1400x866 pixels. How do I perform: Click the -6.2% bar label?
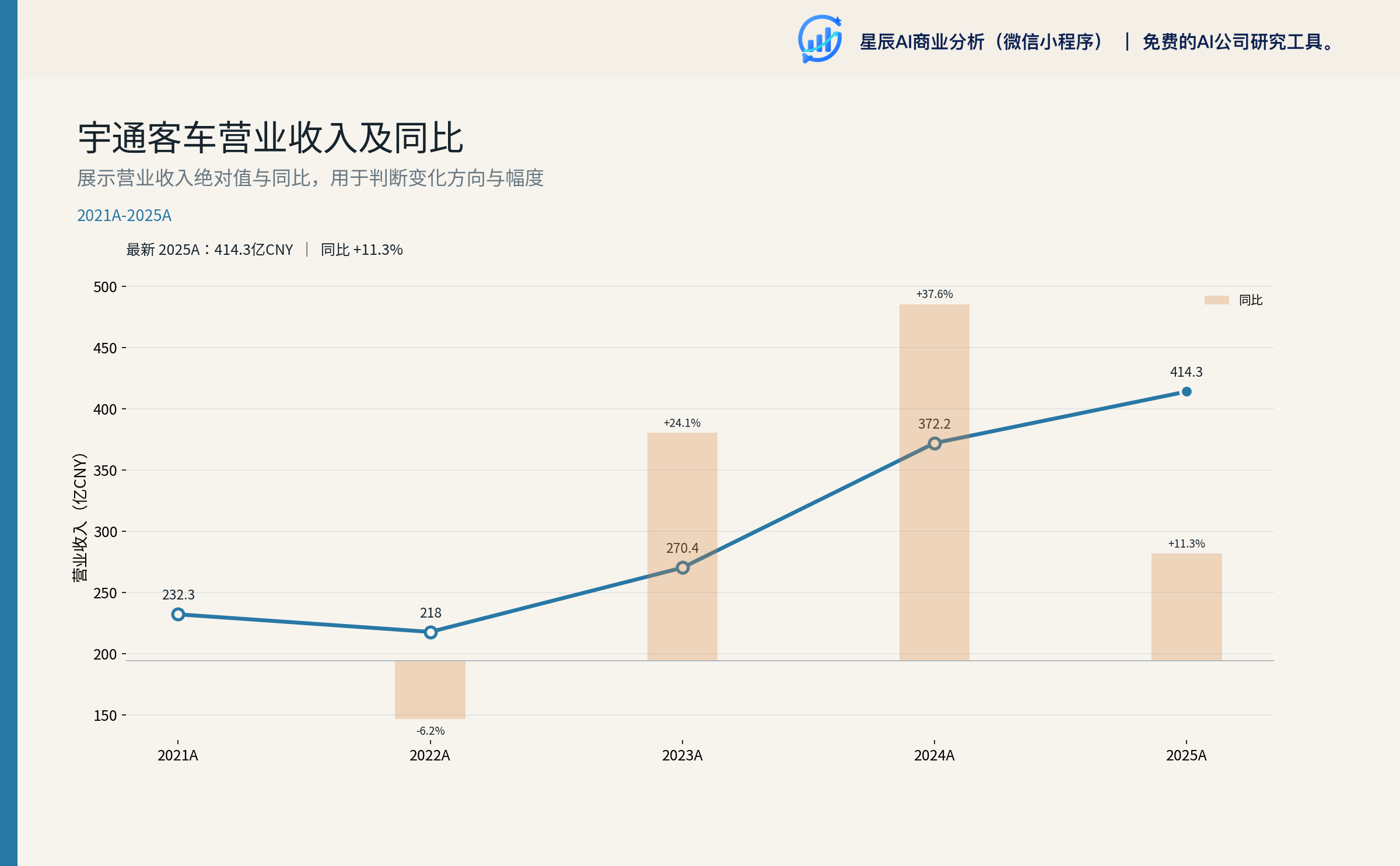[430, 731]
